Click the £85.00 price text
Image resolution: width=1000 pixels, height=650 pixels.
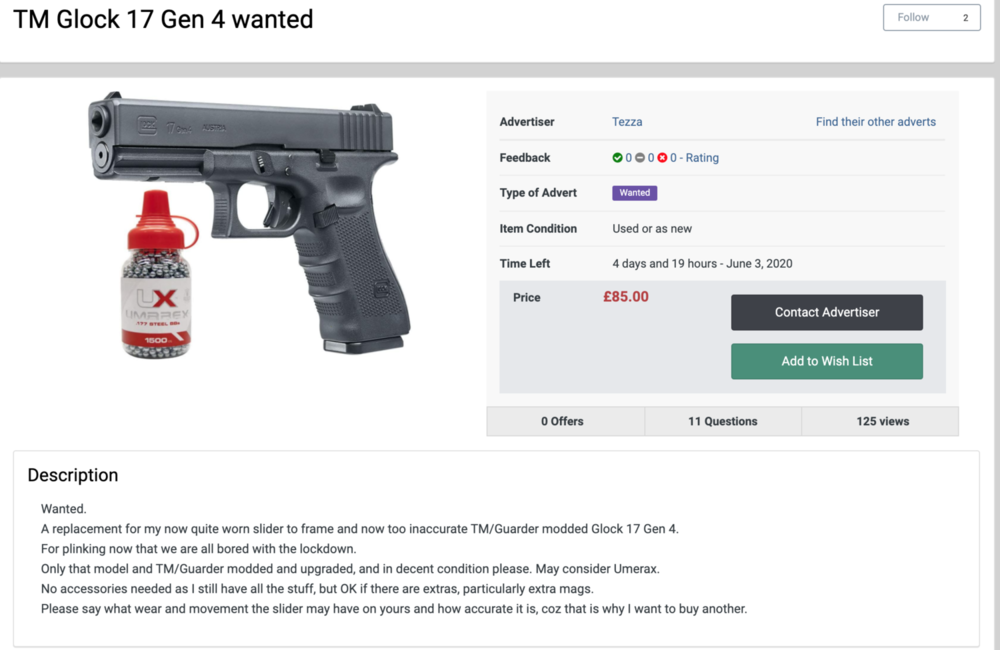[x=626, y=297]
